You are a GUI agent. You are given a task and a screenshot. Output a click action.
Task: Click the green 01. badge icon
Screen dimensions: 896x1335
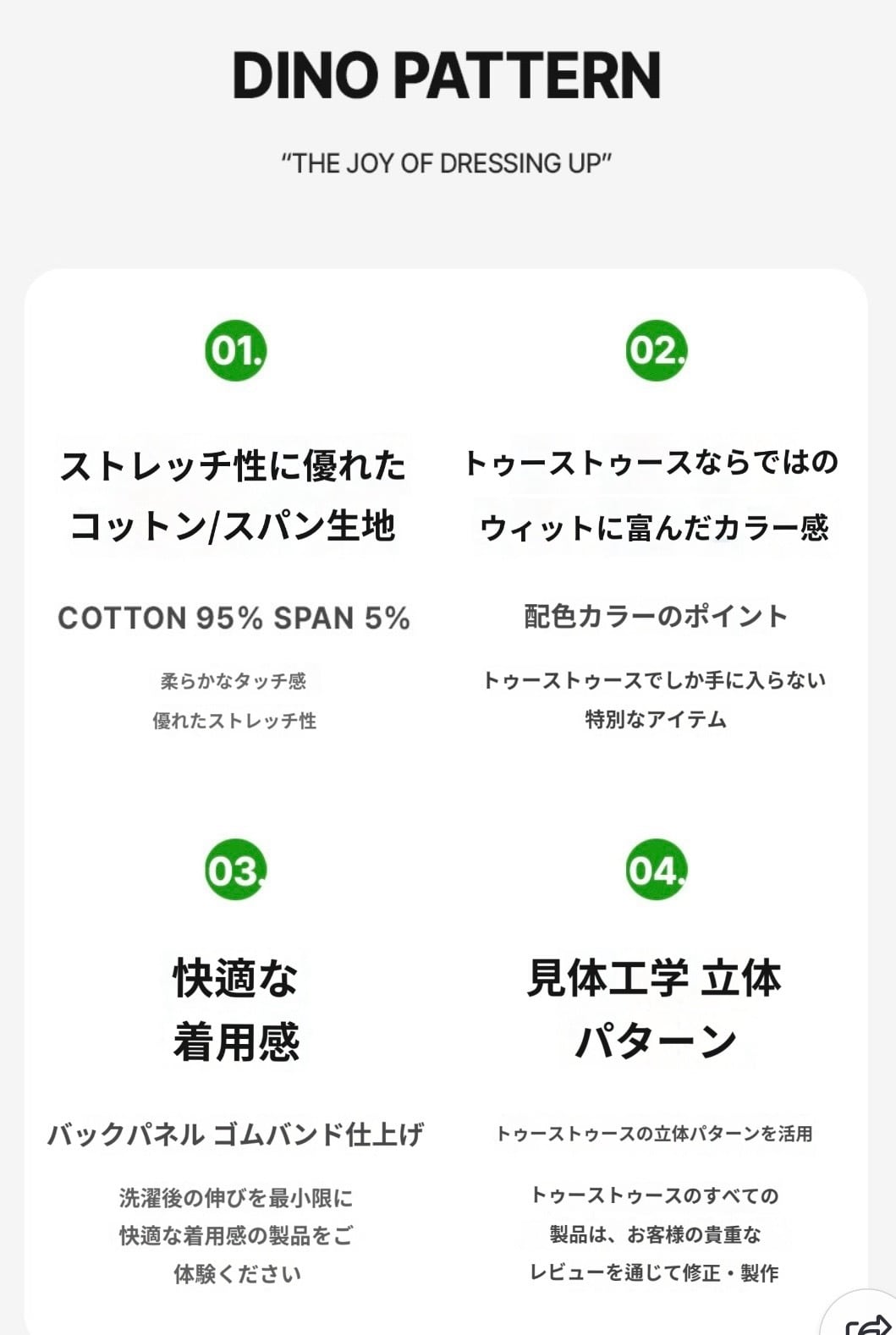click(x=235, y=350)
